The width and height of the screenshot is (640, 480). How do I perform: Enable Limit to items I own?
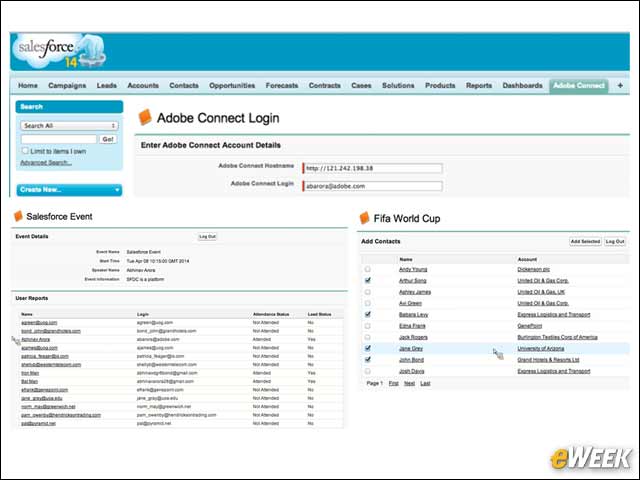click(25, 151)
